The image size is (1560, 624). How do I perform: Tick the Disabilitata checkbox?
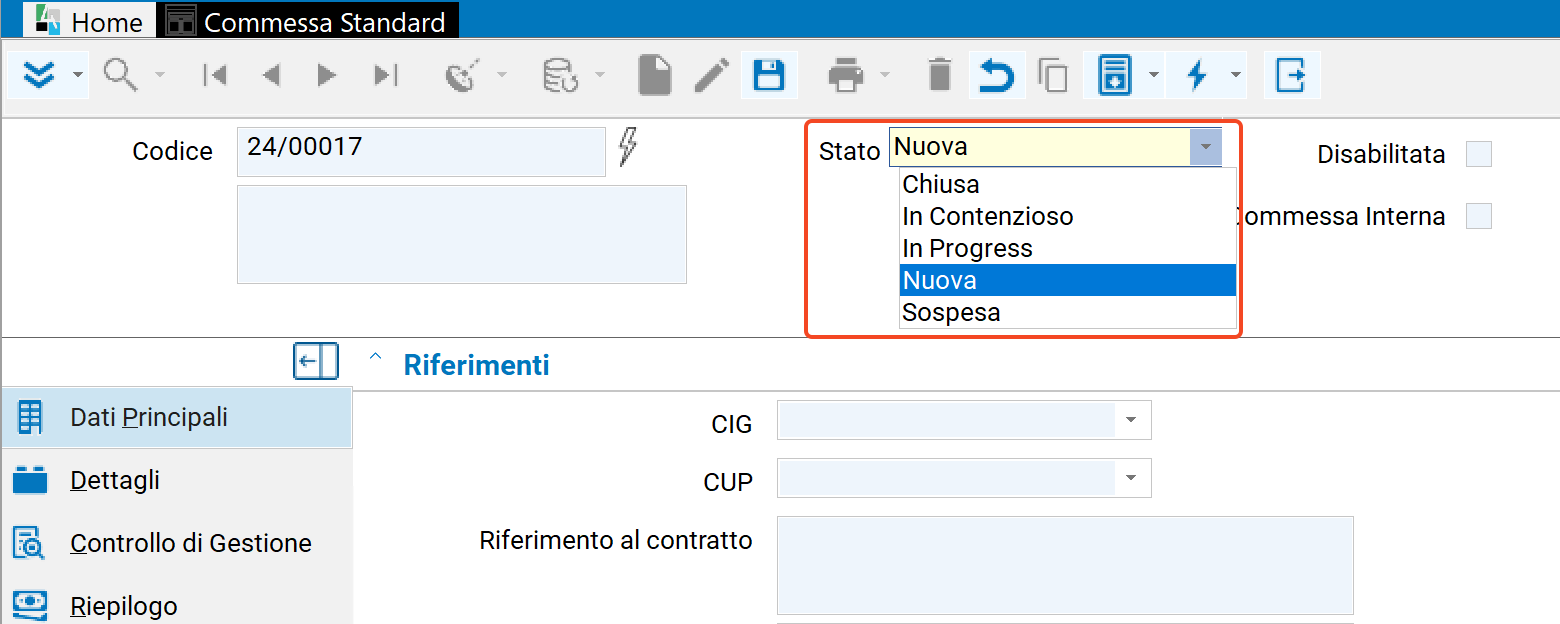[1478, 154]
